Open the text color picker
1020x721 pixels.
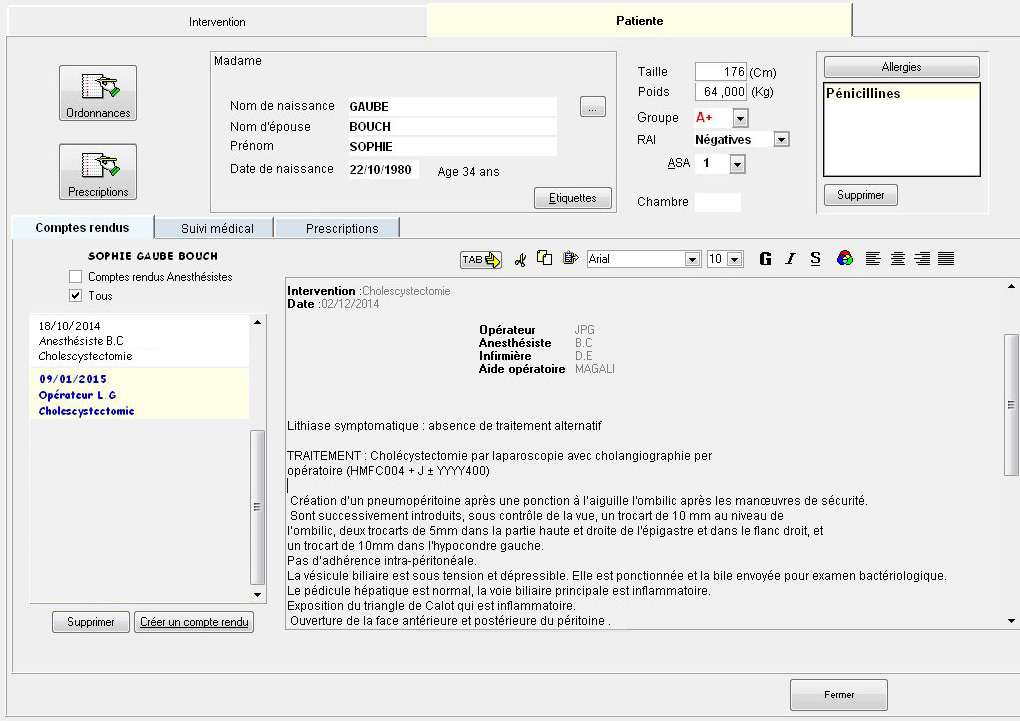844,259
